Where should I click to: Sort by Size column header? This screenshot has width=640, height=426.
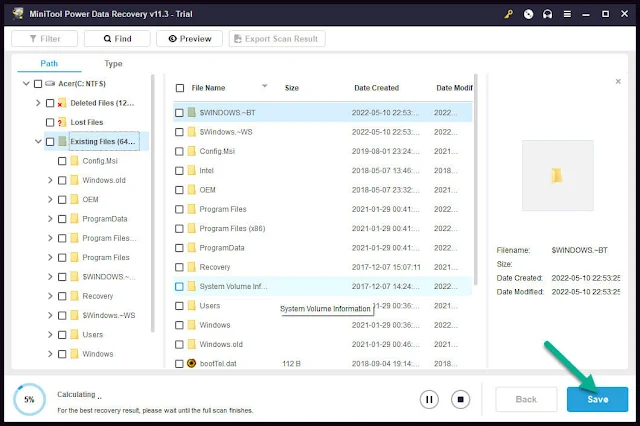click(x=291, y=88)
